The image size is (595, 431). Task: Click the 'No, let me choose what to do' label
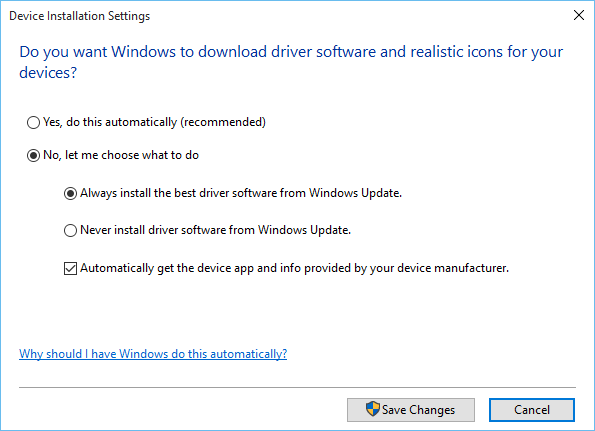(x=121, y=155)
